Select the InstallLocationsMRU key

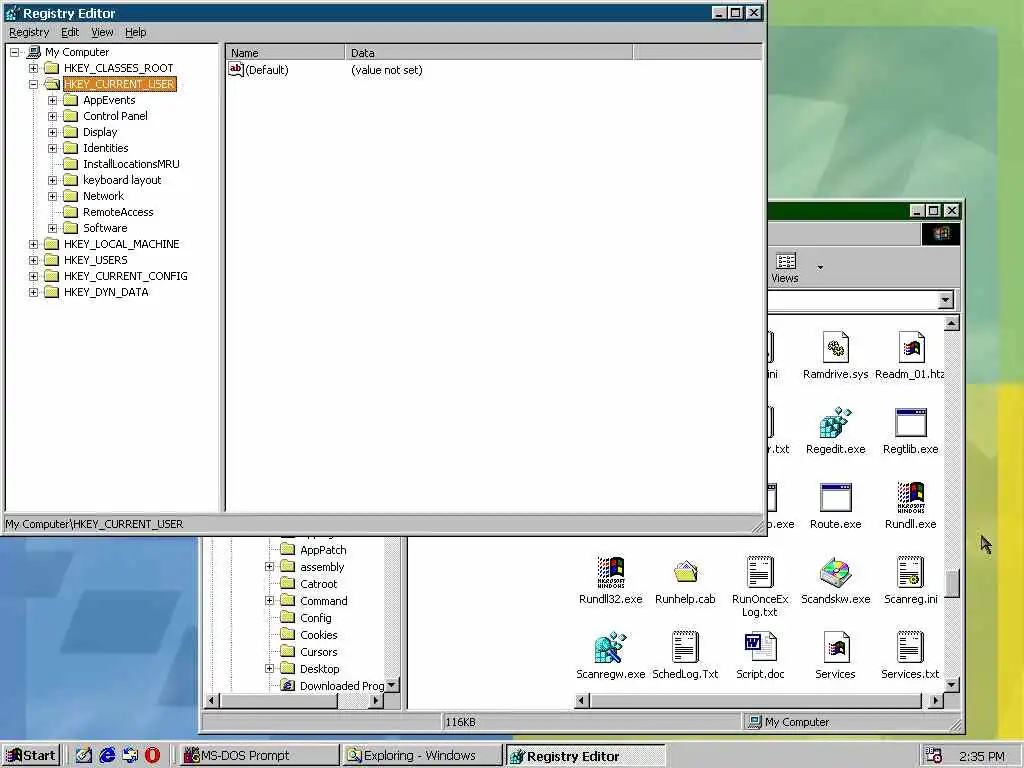pyautogui.click(x=131, y=164)
